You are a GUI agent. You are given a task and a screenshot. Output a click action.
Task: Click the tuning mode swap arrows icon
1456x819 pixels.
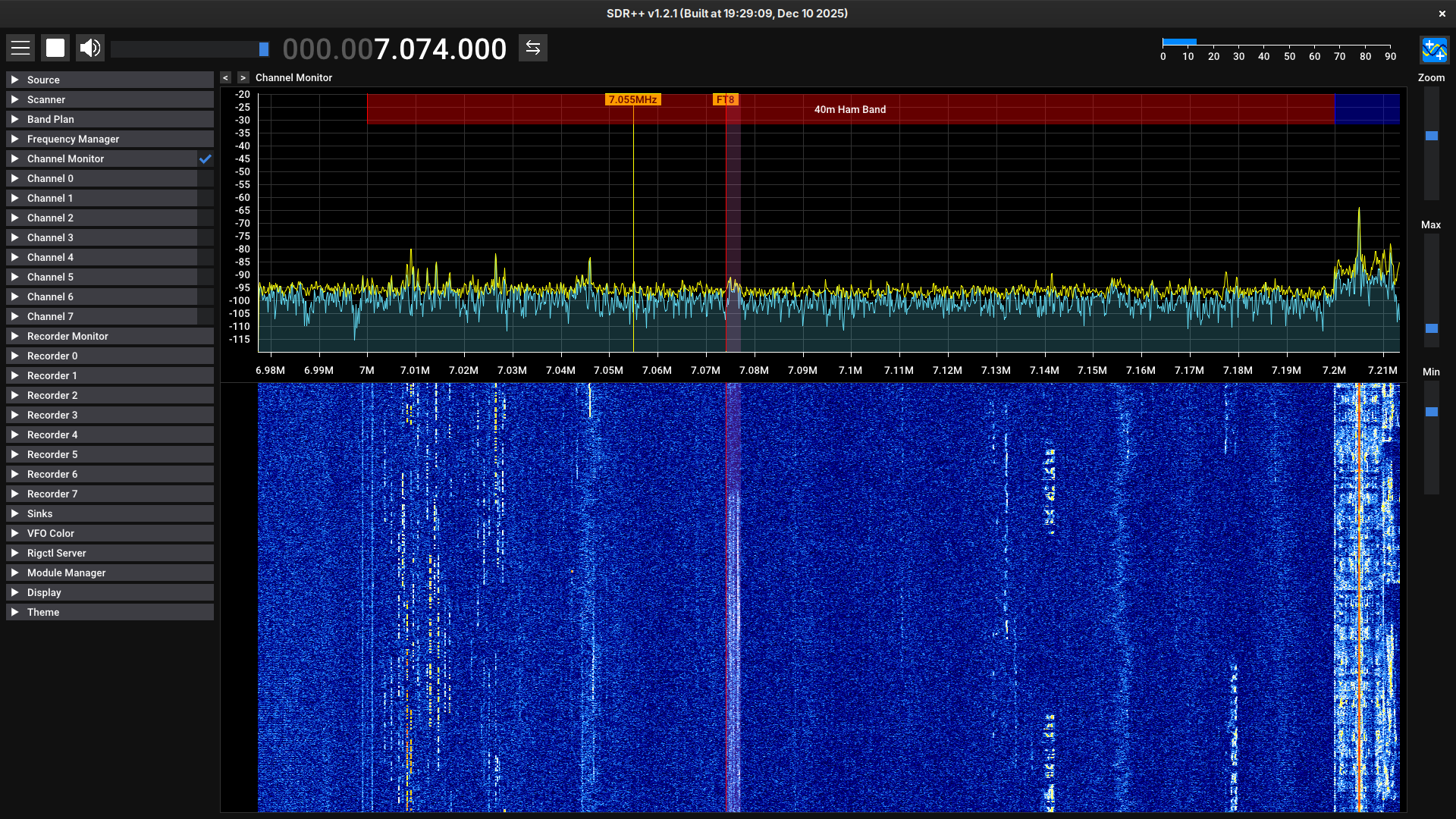tap(533, 49)
